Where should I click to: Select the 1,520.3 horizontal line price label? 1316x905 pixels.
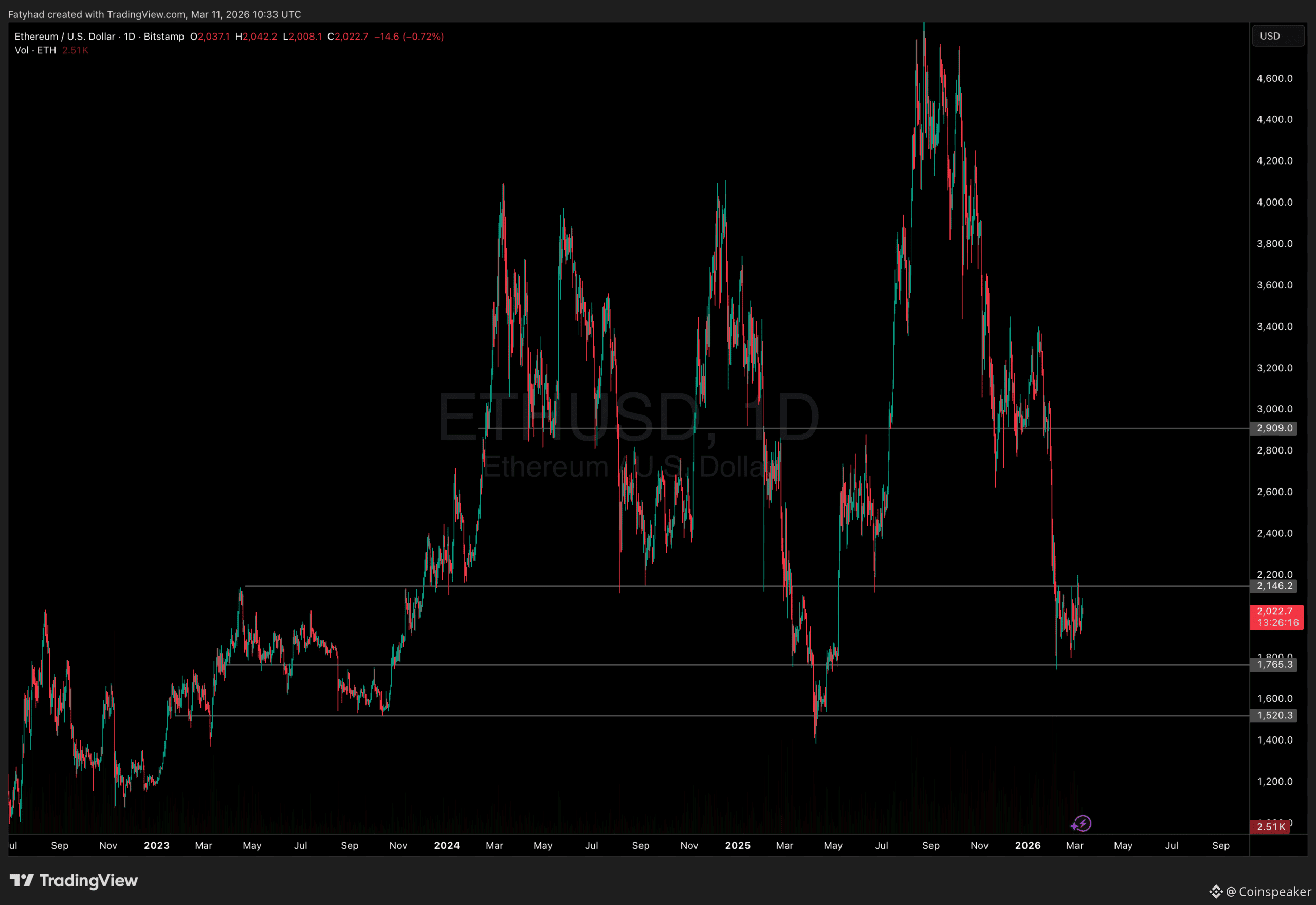[x=1274, y=716]
